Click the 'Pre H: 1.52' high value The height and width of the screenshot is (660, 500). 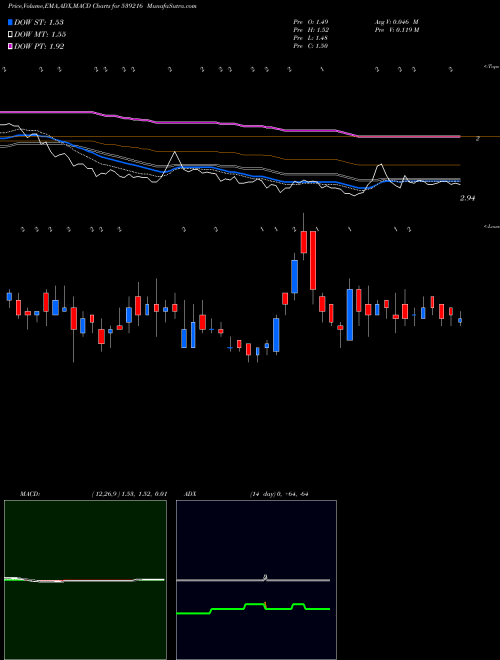tap(311, 30)
